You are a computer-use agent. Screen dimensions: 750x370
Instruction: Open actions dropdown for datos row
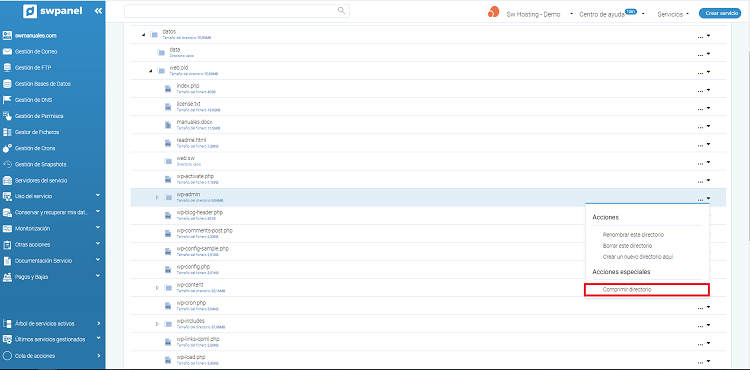(703, 36)
